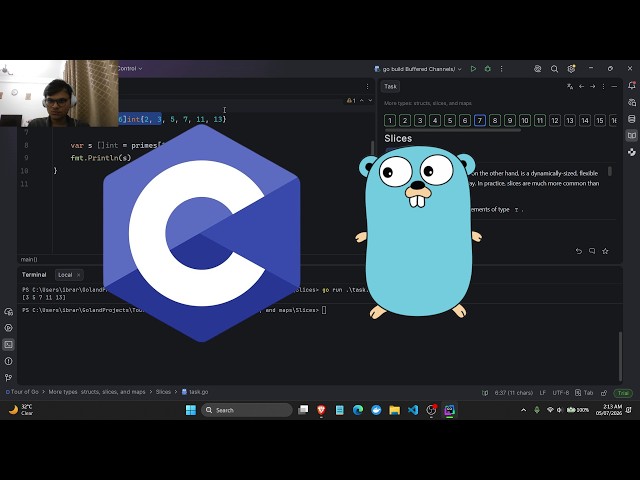Jump to next highlighted problem down arrow
The image size is (640, 480).
(x=370, y=100)
